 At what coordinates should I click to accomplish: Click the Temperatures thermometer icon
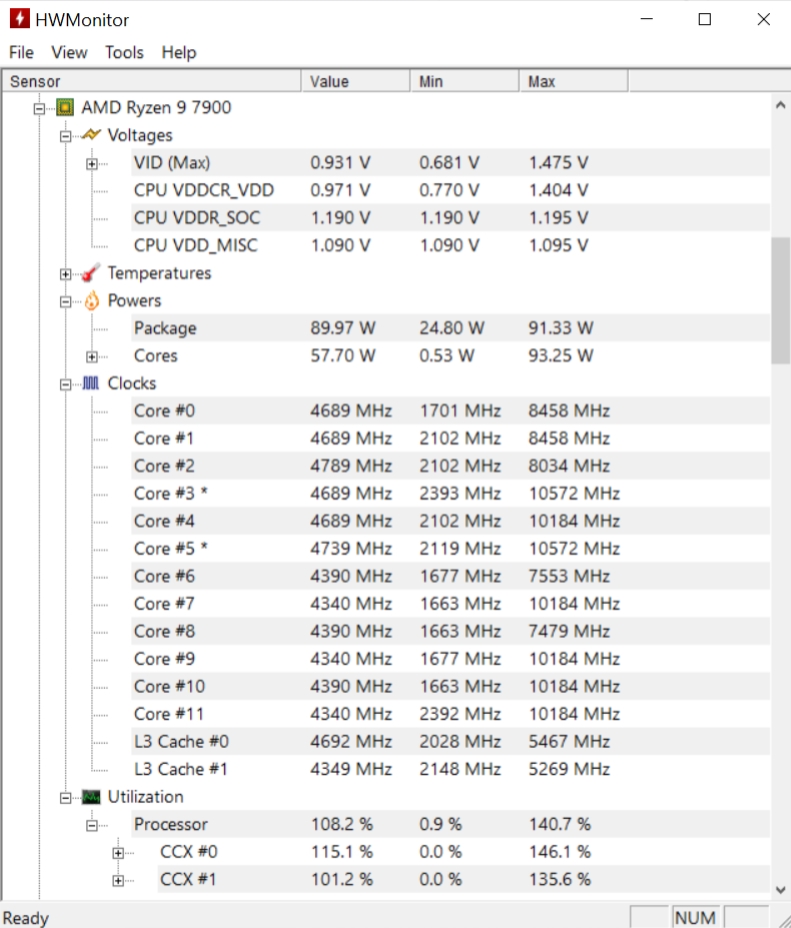click(x=92, y=273)
